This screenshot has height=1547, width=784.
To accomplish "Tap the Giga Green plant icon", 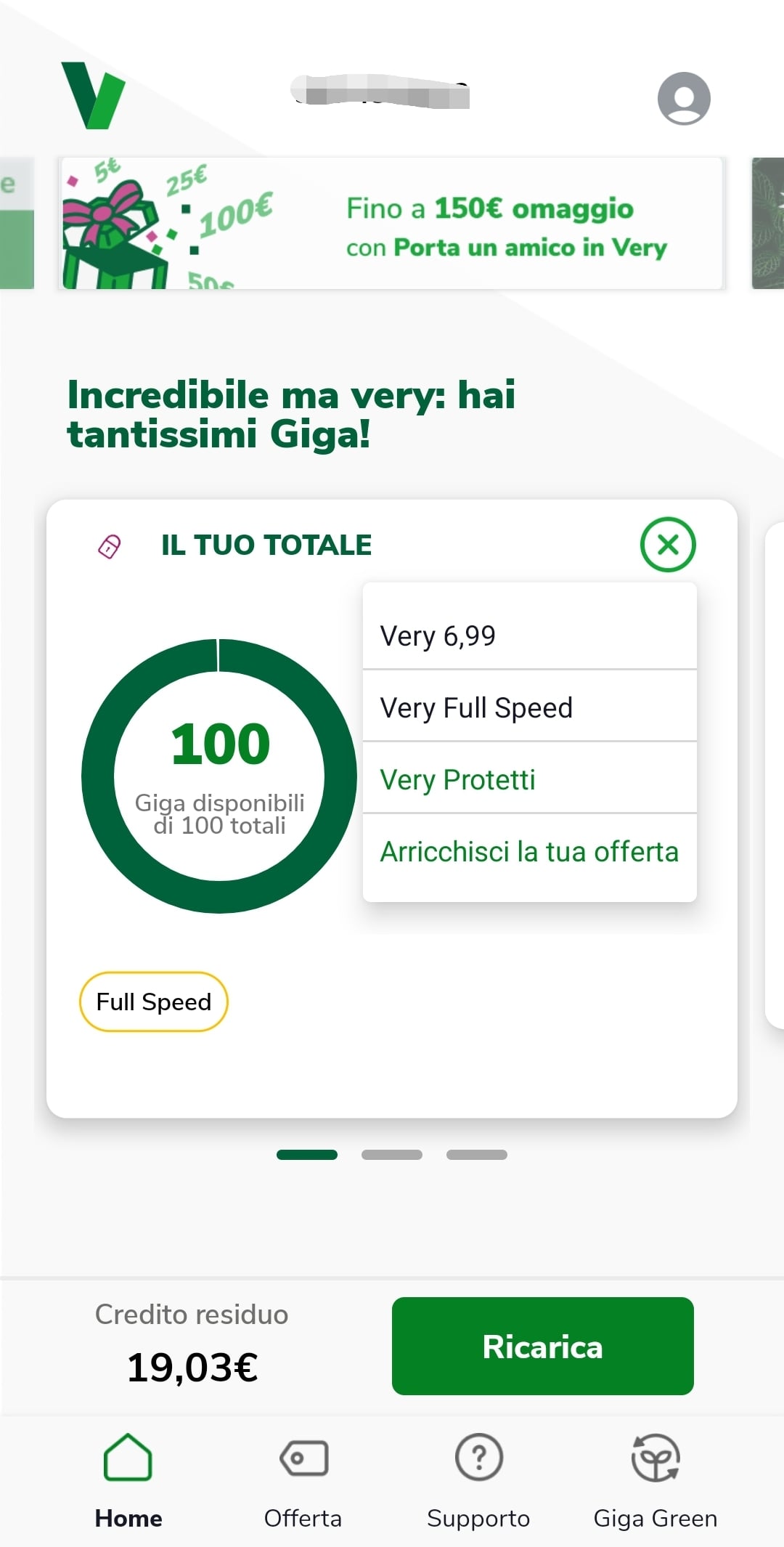I will [655, 1458].
